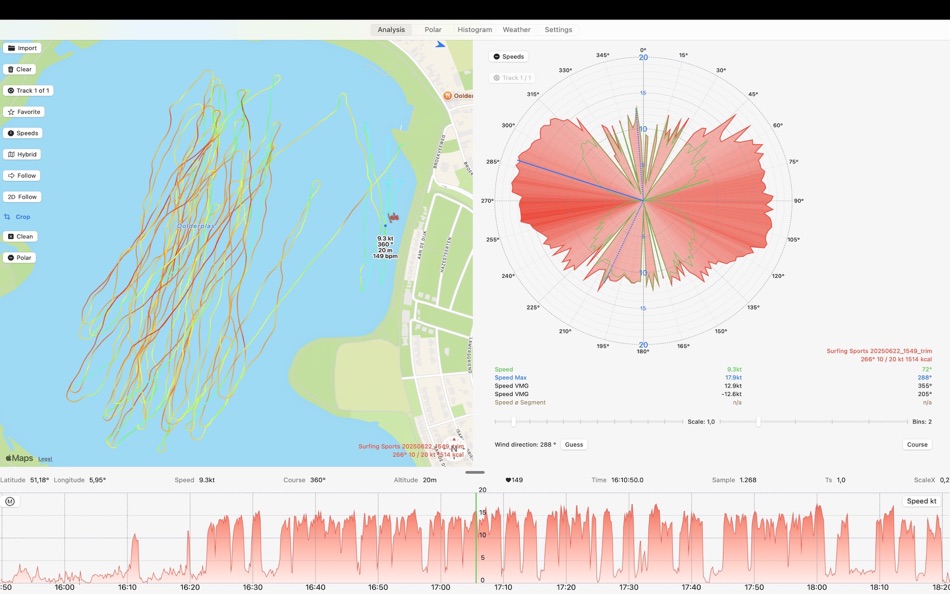Click the red Surfing Sports track title under polar
This screenshot has width=950, height=594.
pos(879,351)
